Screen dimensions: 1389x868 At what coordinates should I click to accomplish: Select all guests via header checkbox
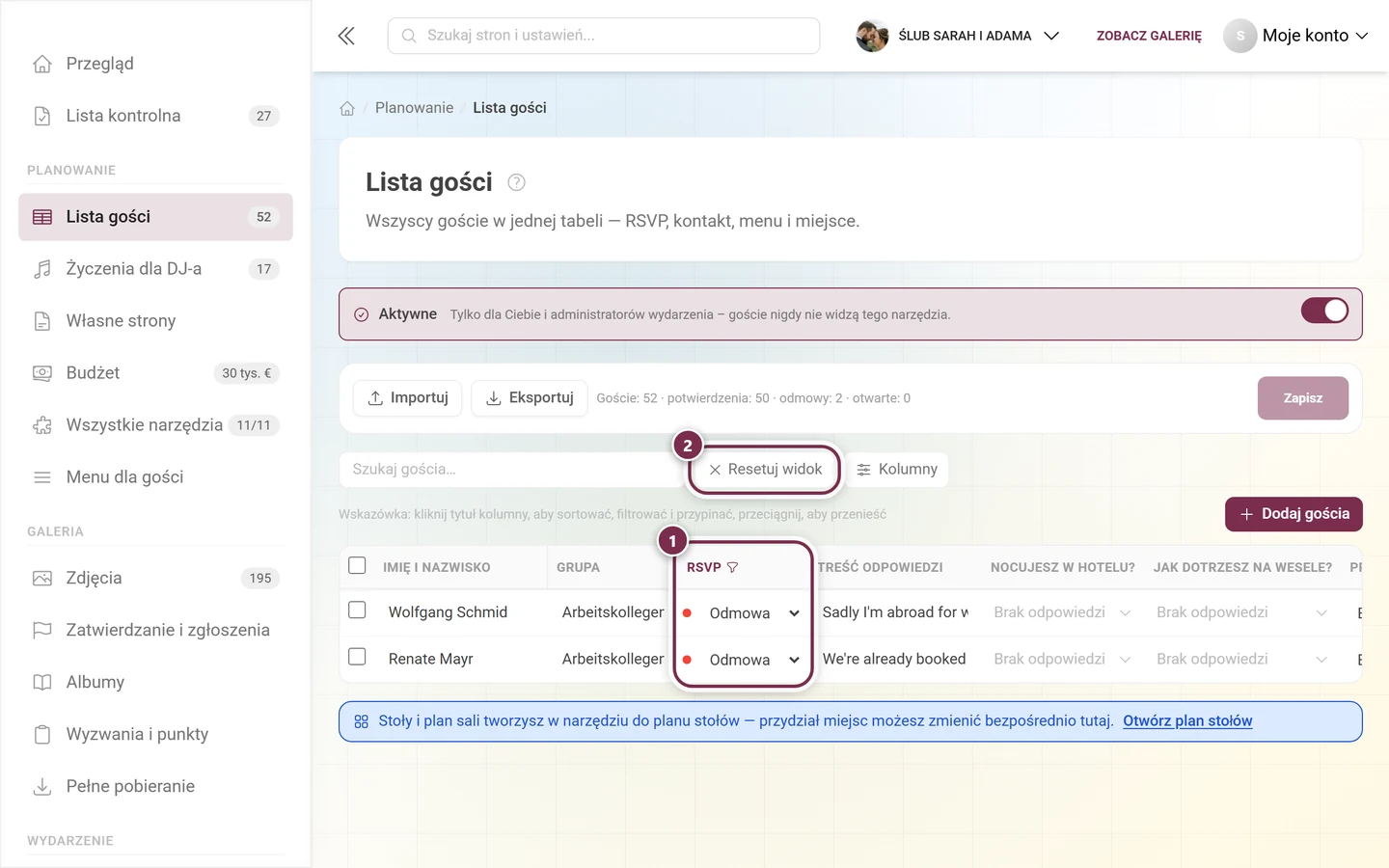[357, 565]
